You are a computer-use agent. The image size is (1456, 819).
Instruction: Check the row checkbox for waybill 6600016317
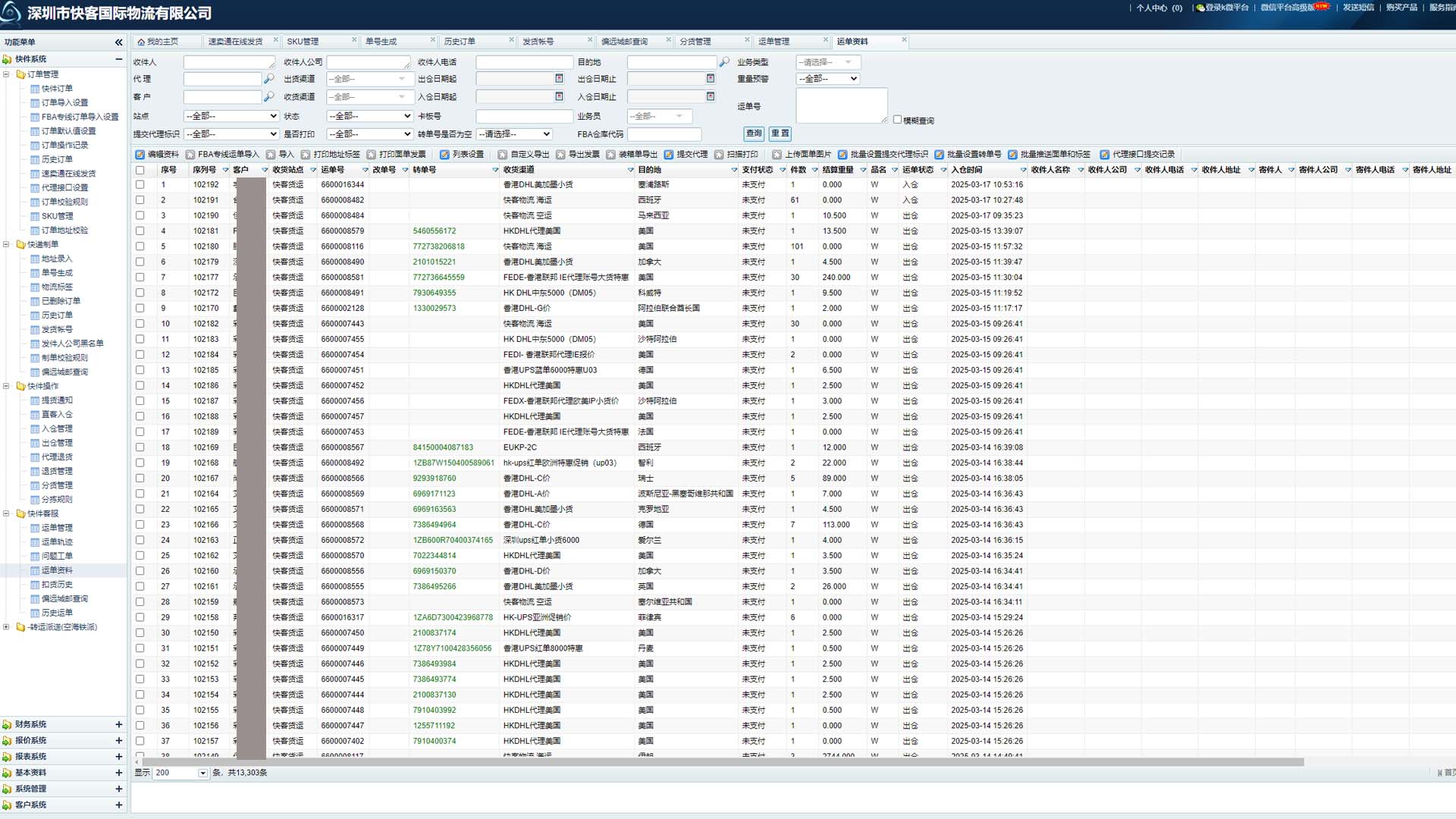click(140, 617)
